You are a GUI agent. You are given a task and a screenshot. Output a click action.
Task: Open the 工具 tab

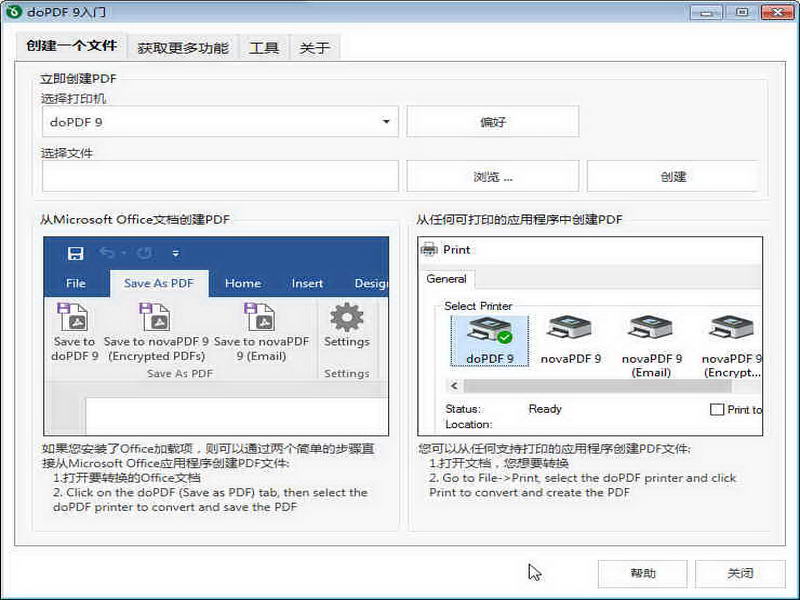[x=264, y=48]
